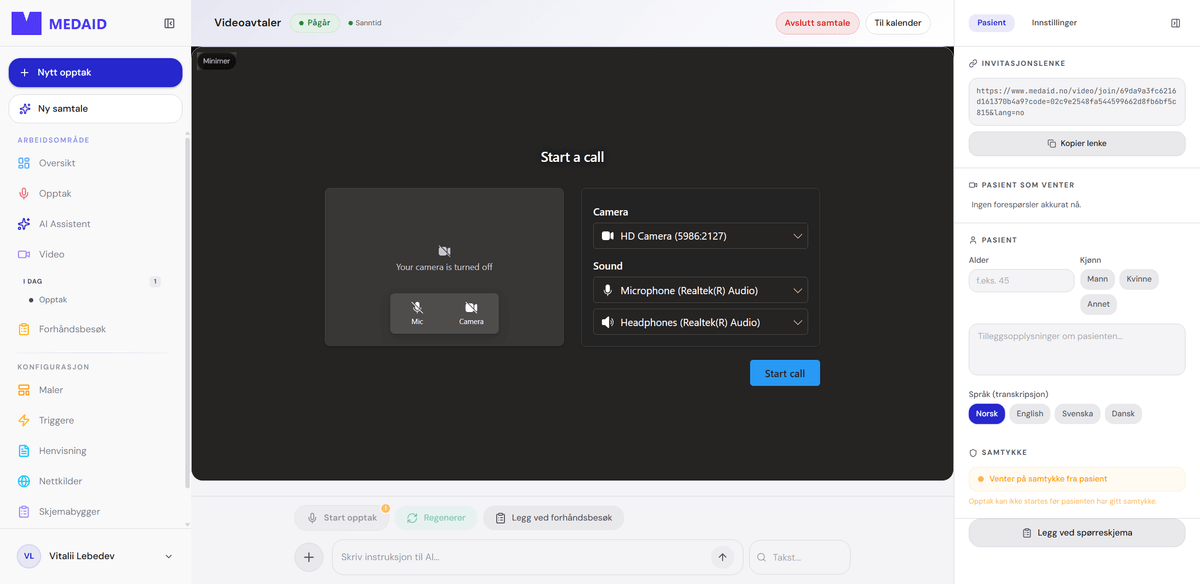The height and width of the screenshot is (584, 1200).
Task: Select Kvinne as patient gender
Action: tap(1139, 279)
